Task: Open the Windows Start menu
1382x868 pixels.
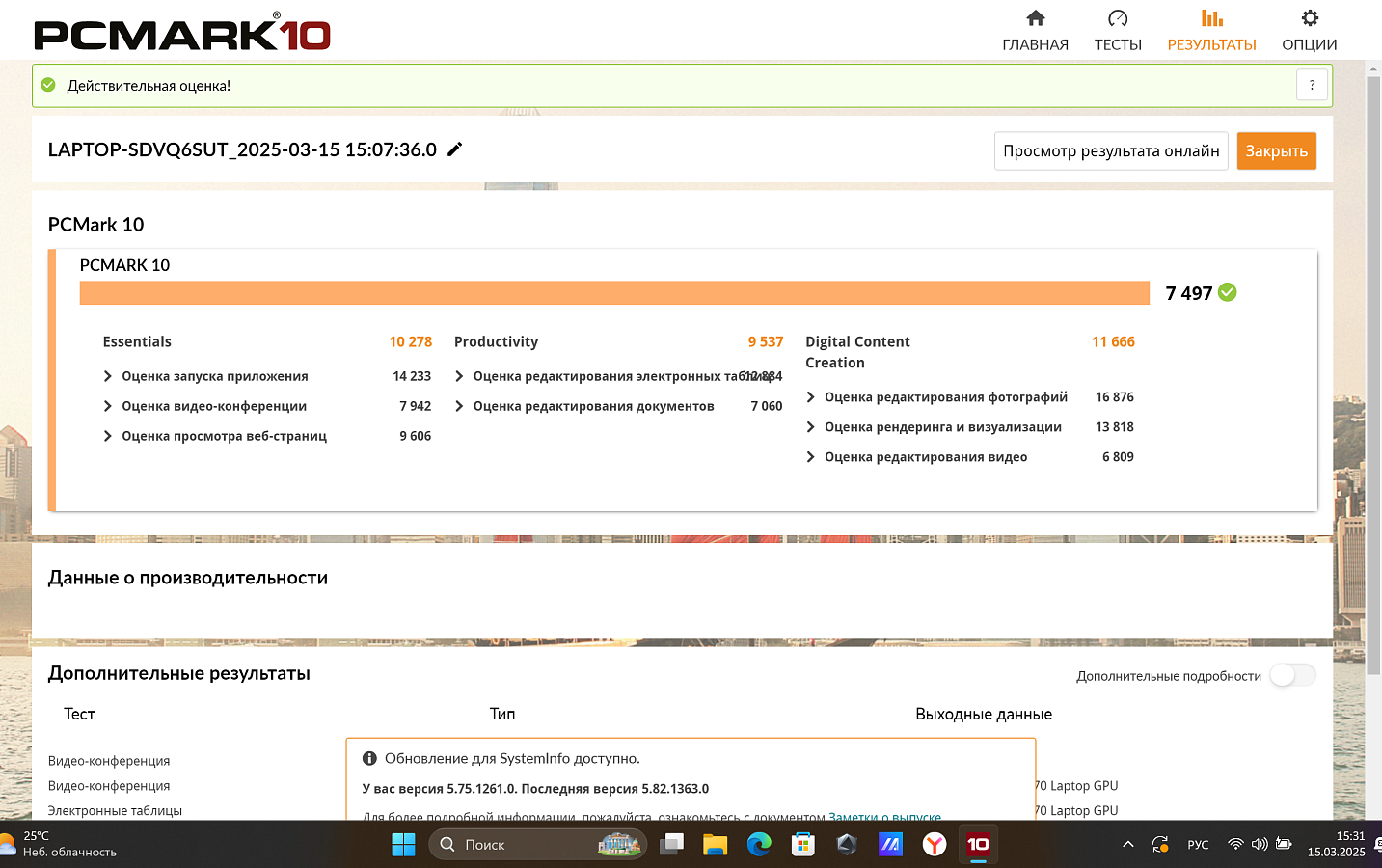Action: coord(403,845)
